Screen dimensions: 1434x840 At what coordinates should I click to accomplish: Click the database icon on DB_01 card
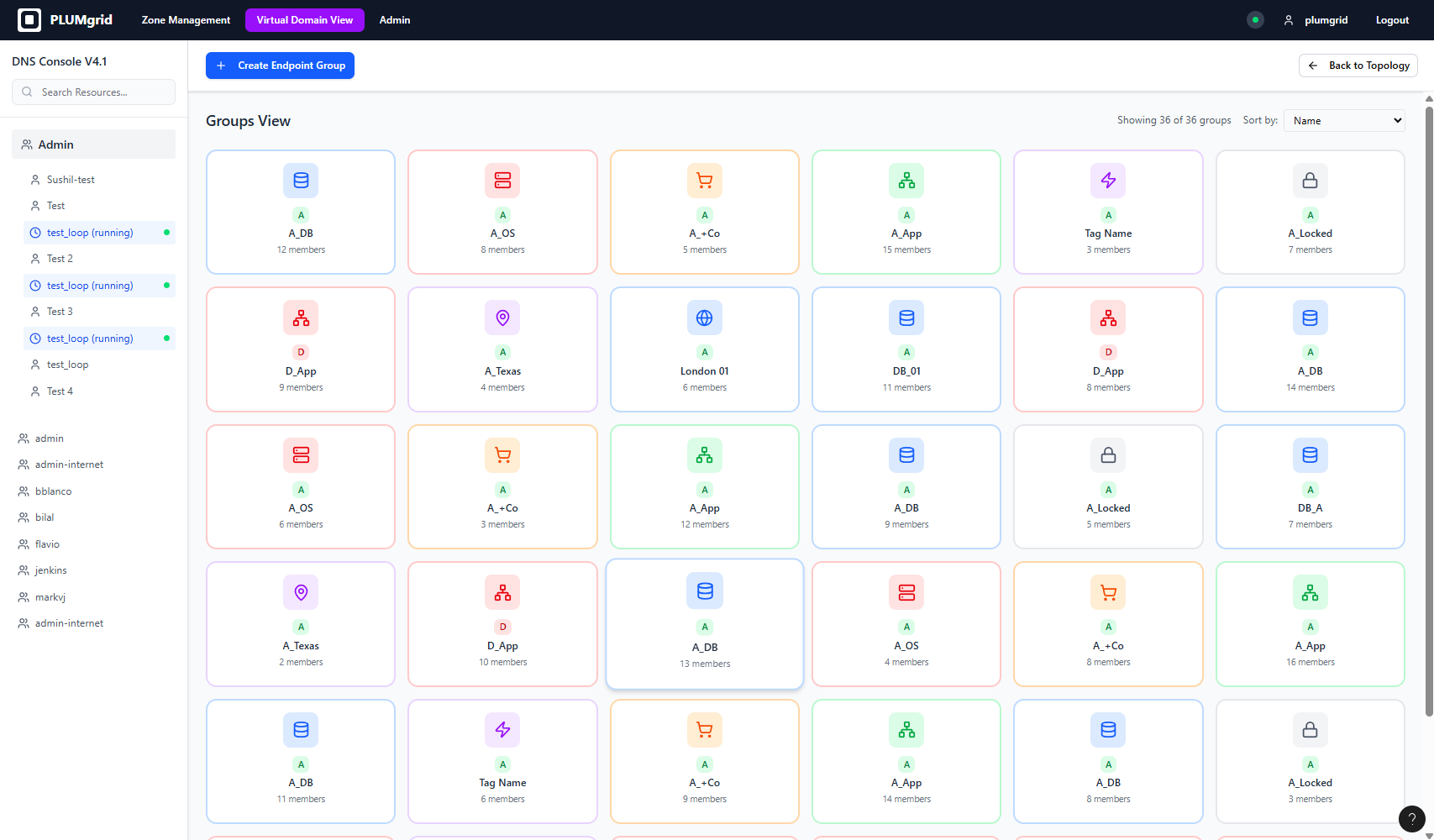(906, 318)
